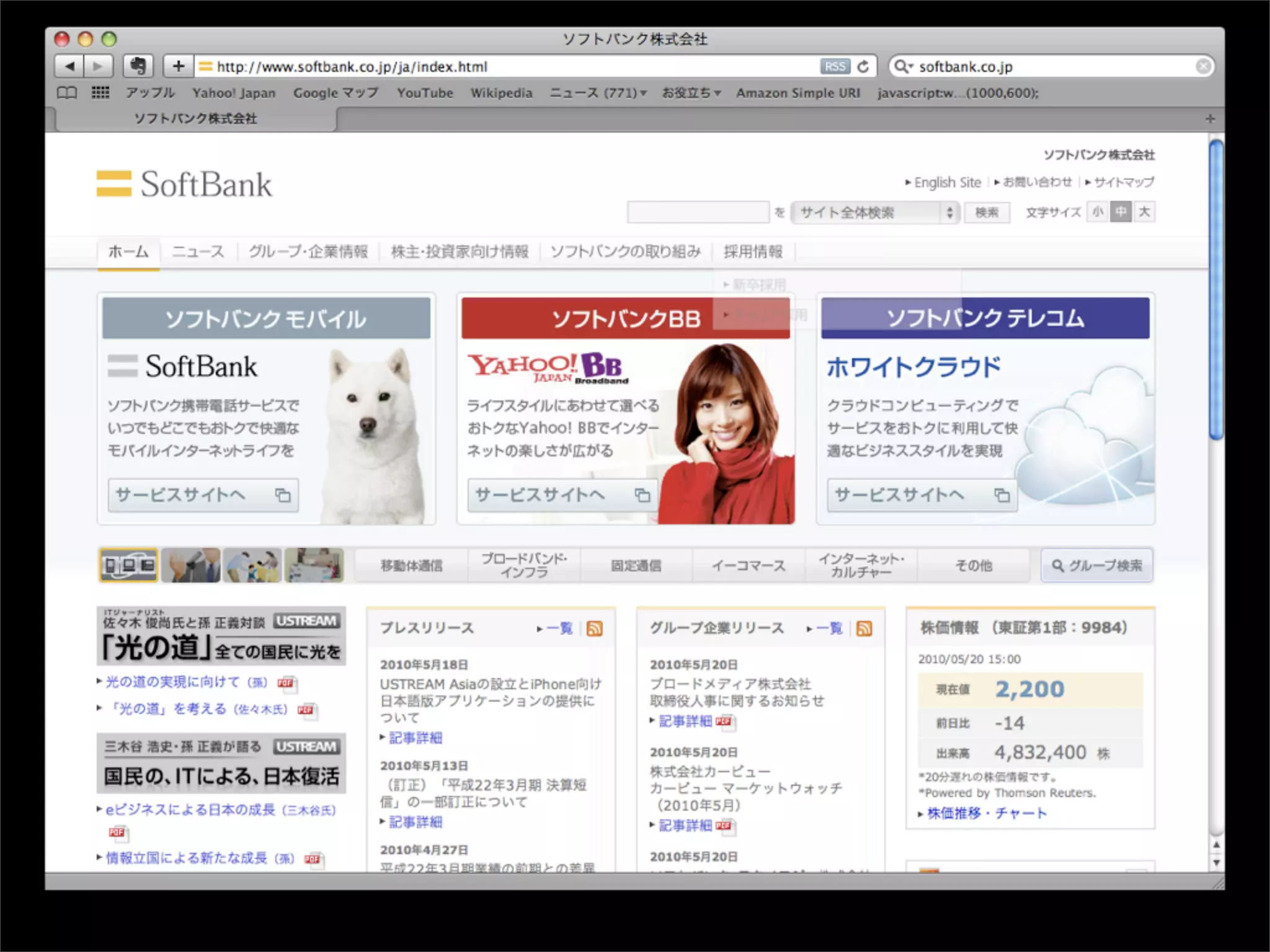
Task: Click the add bookmark plus button
Action: click(x=179, y=66)
